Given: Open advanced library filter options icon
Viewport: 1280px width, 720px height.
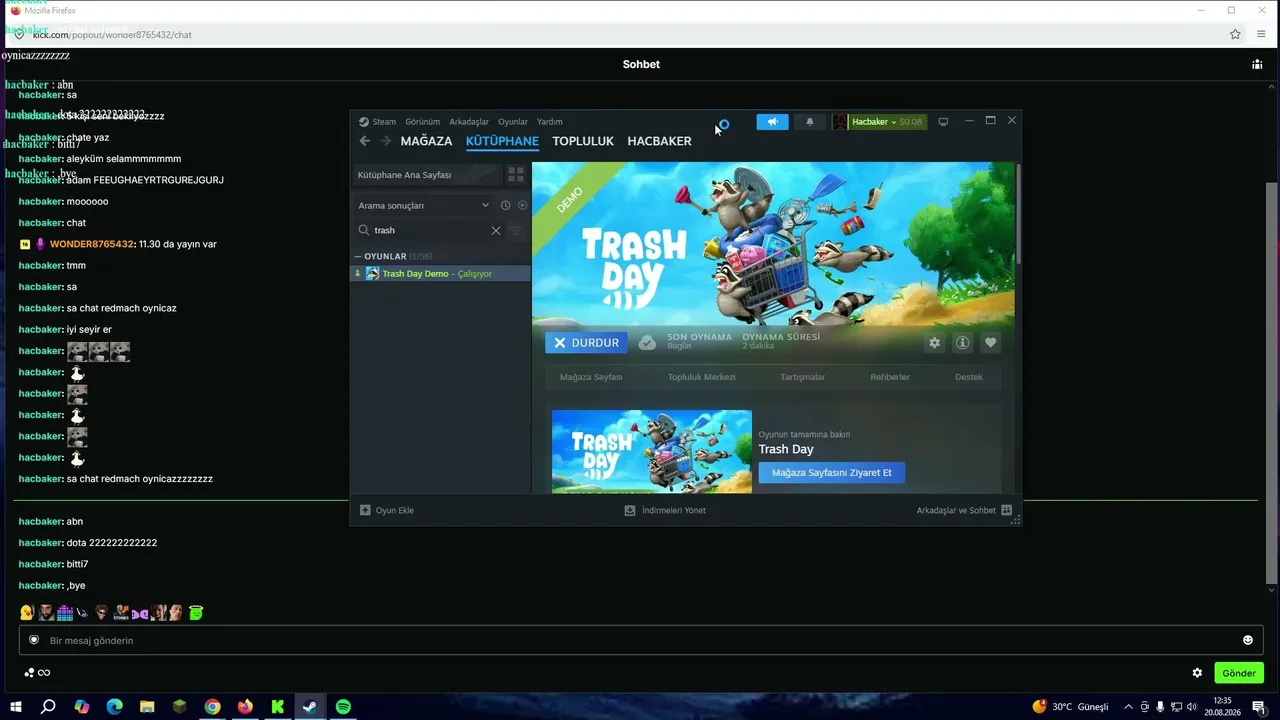Looking at the screenshot, I should pyautogui.click(x=516, y=230).
